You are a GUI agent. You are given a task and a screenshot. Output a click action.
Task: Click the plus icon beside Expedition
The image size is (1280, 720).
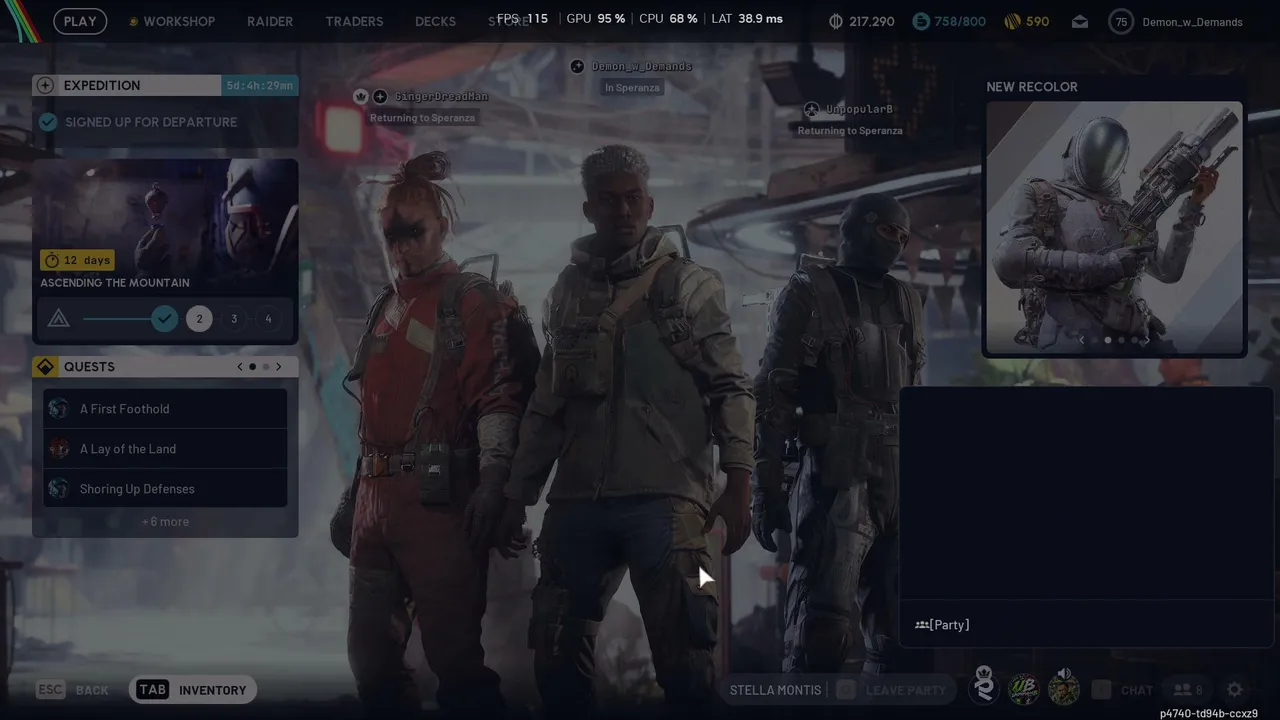[x=45, y=85]
